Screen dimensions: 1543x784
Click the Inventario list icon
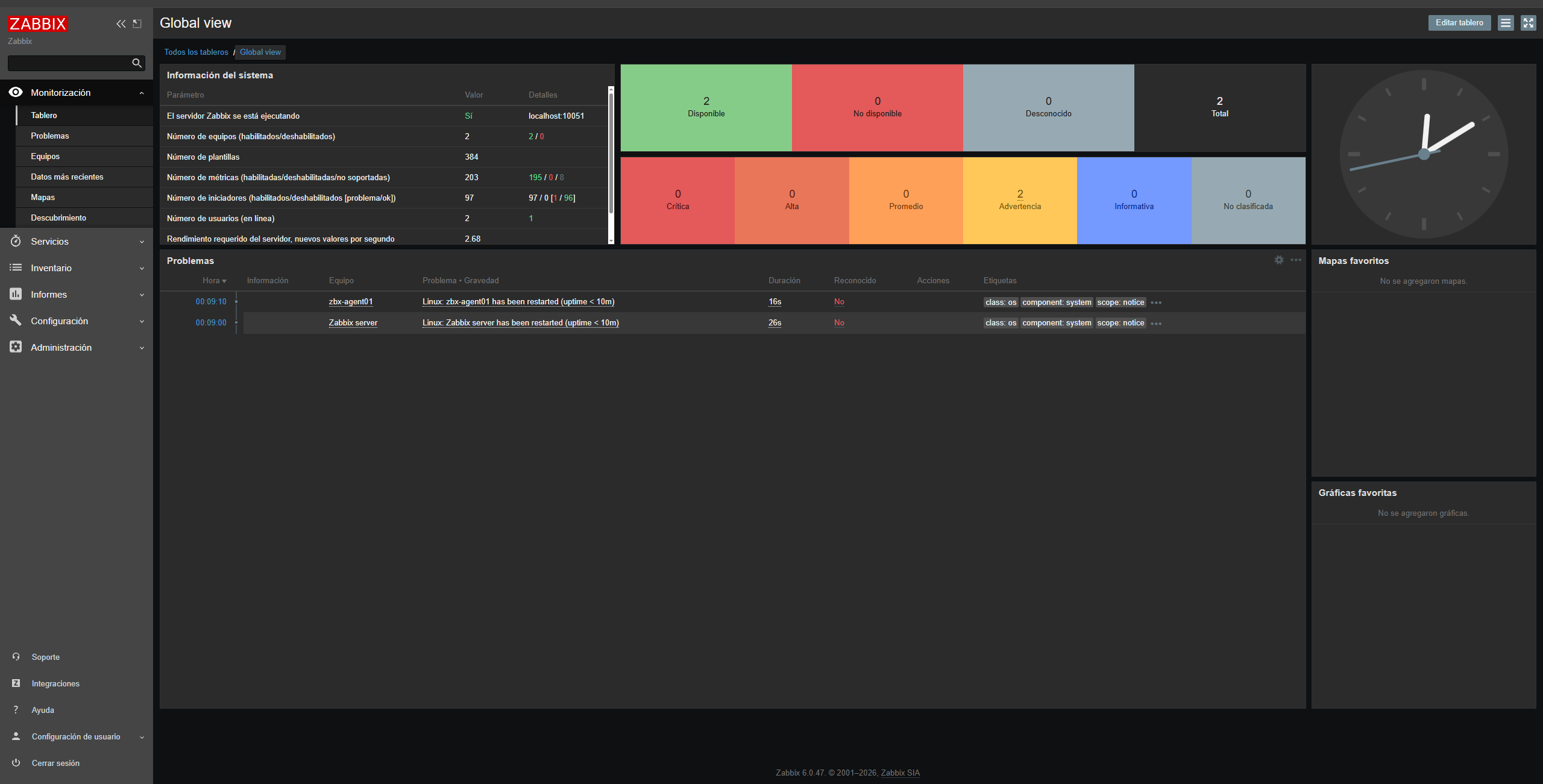click(x=16, y=268)
